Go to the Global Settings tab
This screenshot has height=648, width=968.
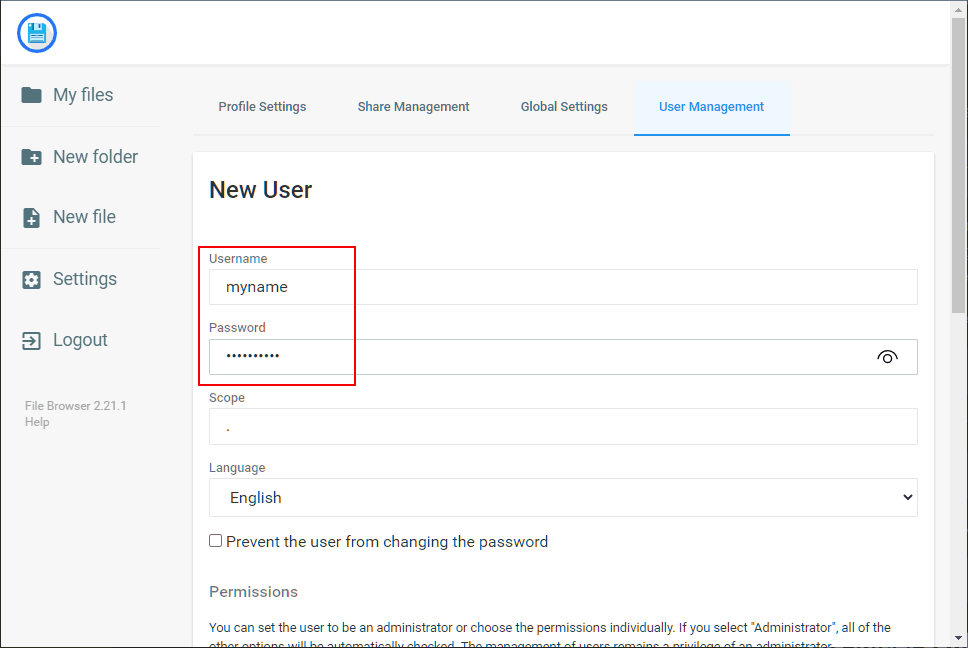point(564,107)
